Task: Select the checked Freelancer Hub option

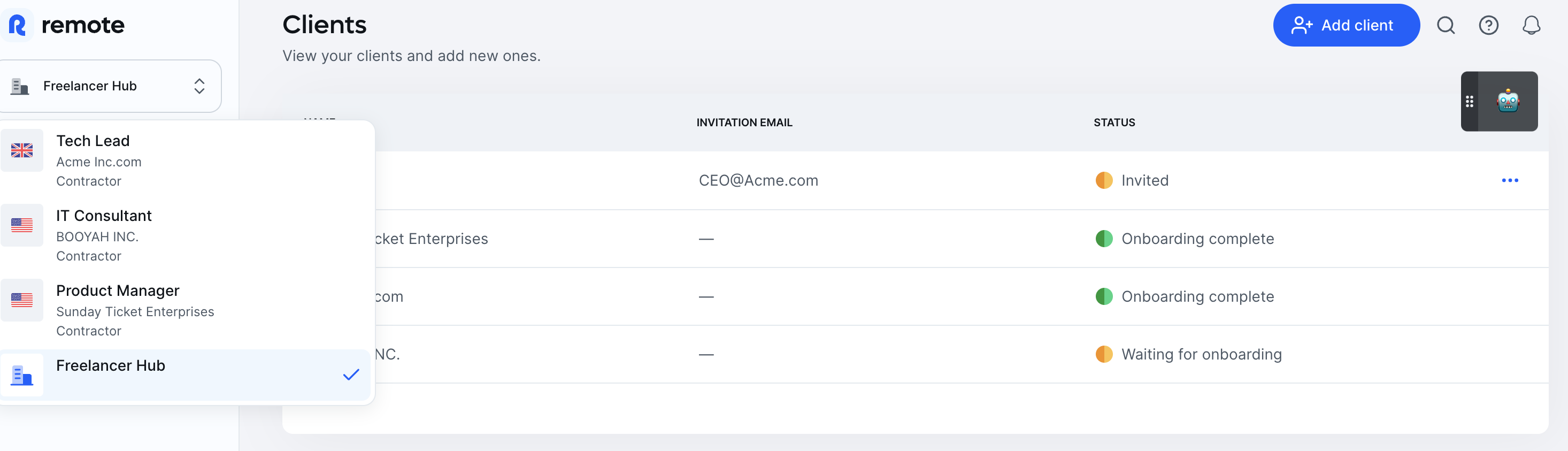Action: tap(185, 375)
